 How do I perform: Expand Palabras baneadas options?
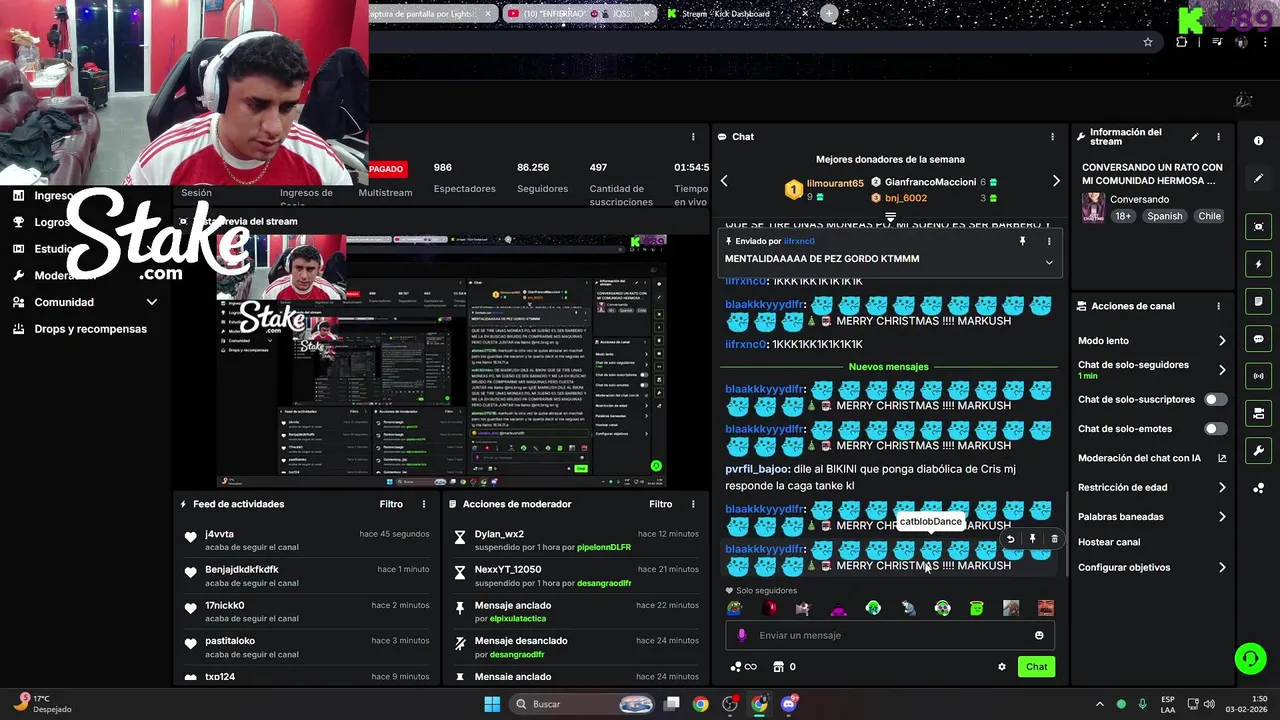1222,517
